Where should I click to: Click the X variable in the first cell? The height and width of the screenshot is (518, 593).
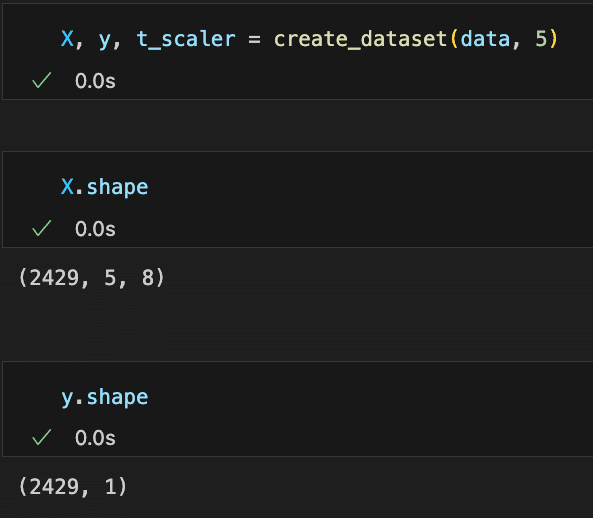(x=67, y=39)
